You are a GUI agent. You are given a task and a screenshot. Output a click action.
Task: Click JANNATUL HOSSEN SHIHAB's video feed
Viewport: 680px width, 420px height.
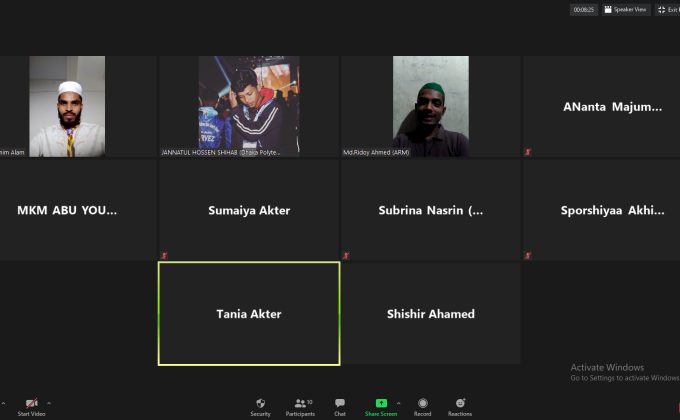pos(249,106)
